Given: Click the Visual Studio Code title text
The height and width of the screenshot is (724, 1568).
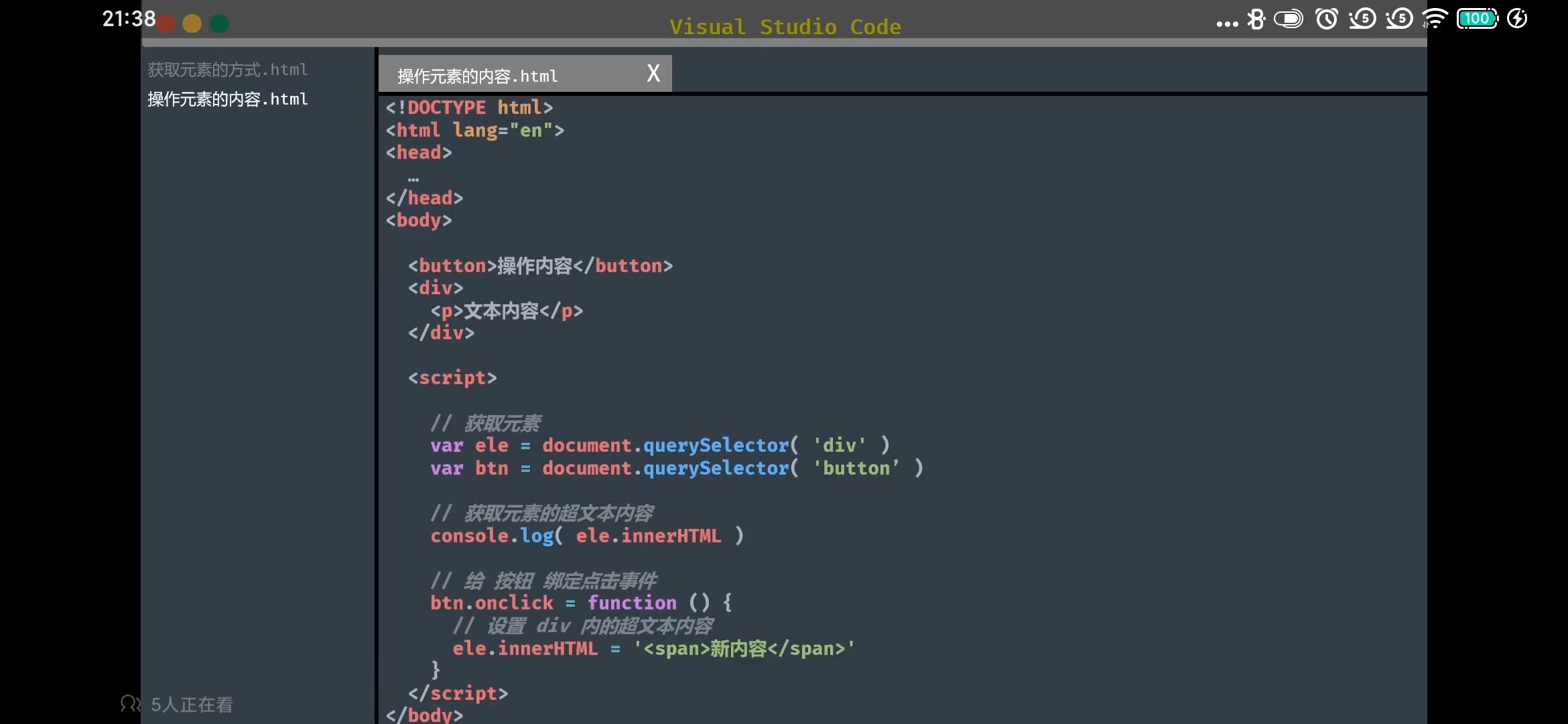Looking at the screenshot, I should click(x=785, y=27).
